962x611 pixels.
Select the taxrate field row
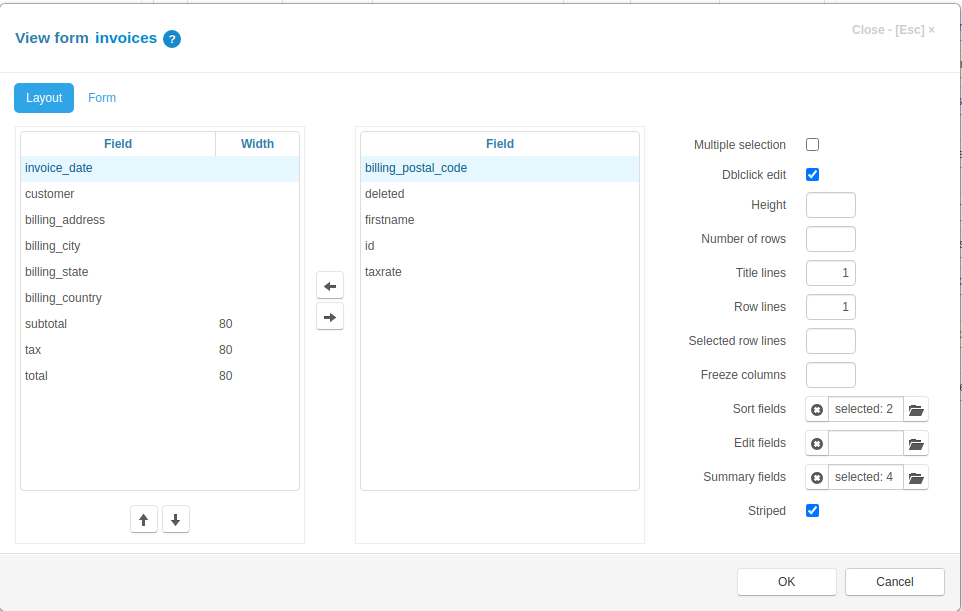pos(500,272)
